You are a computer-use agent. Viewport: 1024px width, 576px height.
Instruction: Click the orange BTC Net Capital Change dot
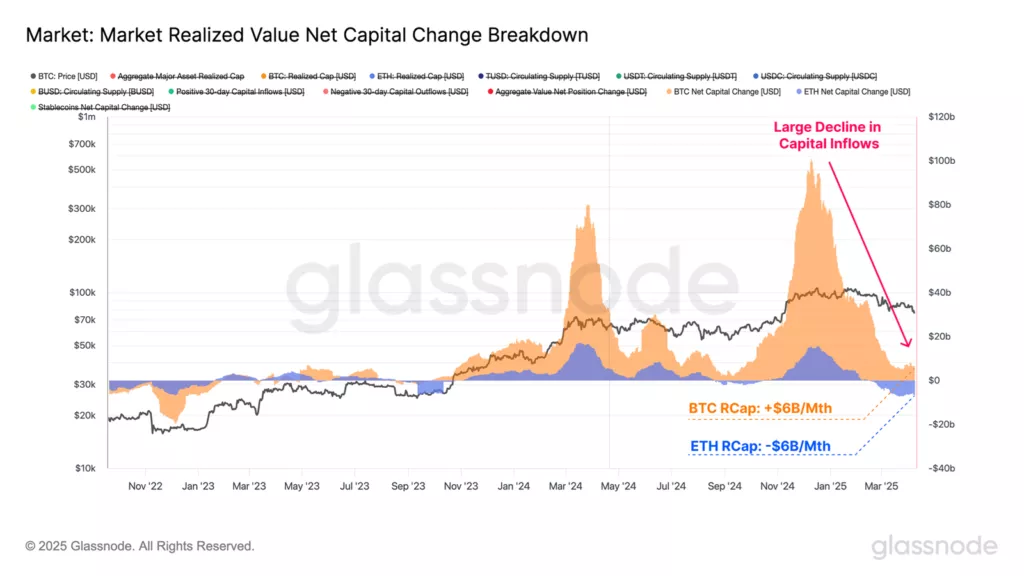(x=668, y=91)
